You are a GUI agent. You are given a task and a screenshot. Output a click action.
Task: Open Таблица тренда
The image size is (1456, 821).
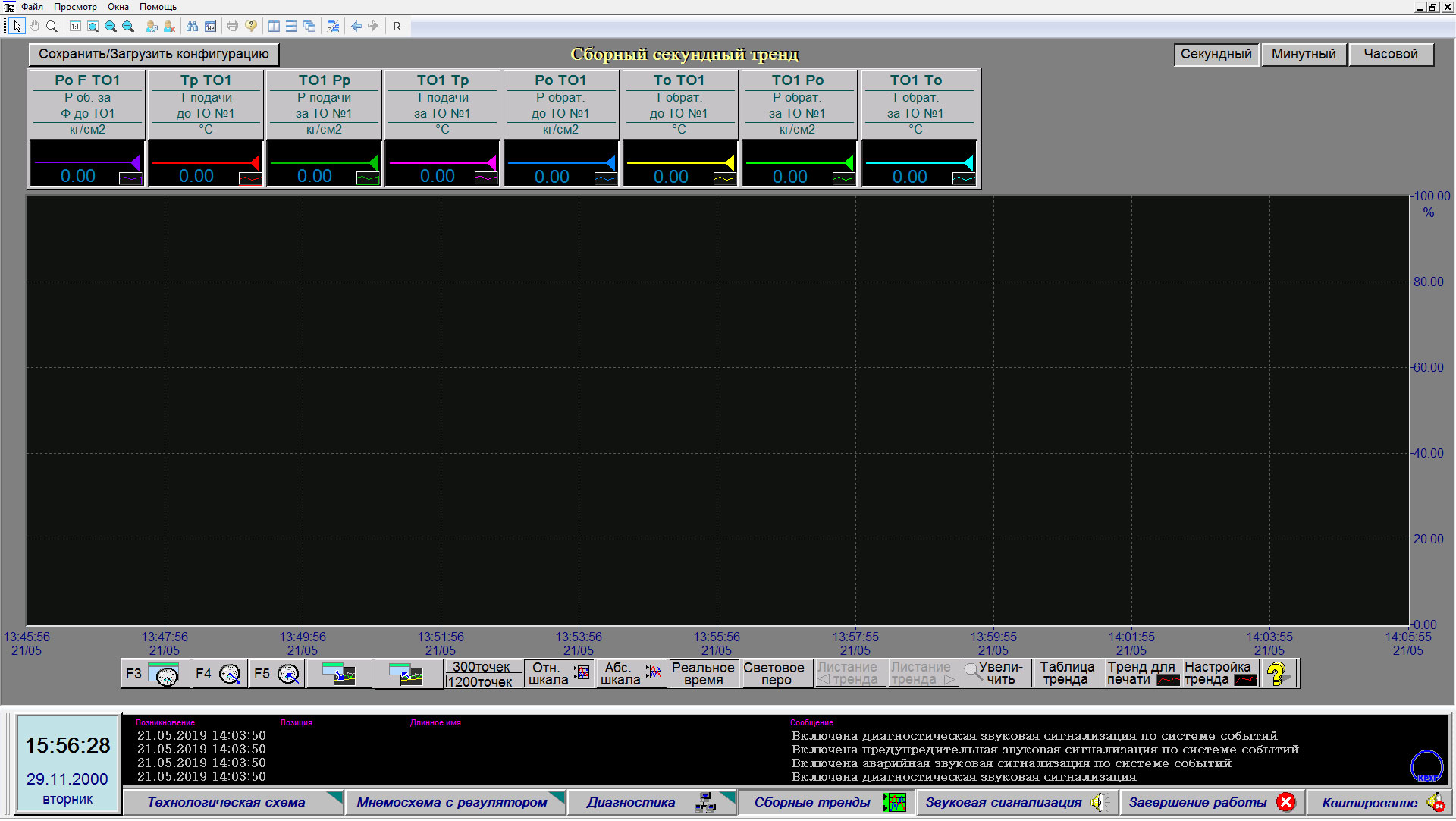tap(1067, 674)
